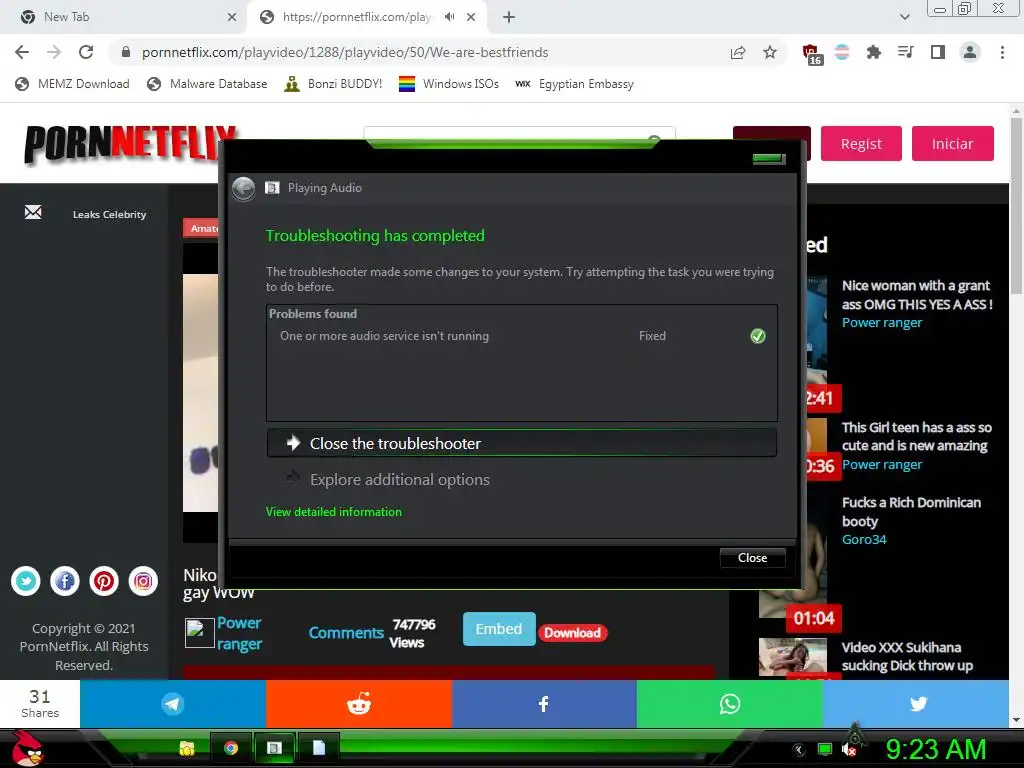Open a new tab with plus button
The image size is (1024, 768).
click(509, 17)
